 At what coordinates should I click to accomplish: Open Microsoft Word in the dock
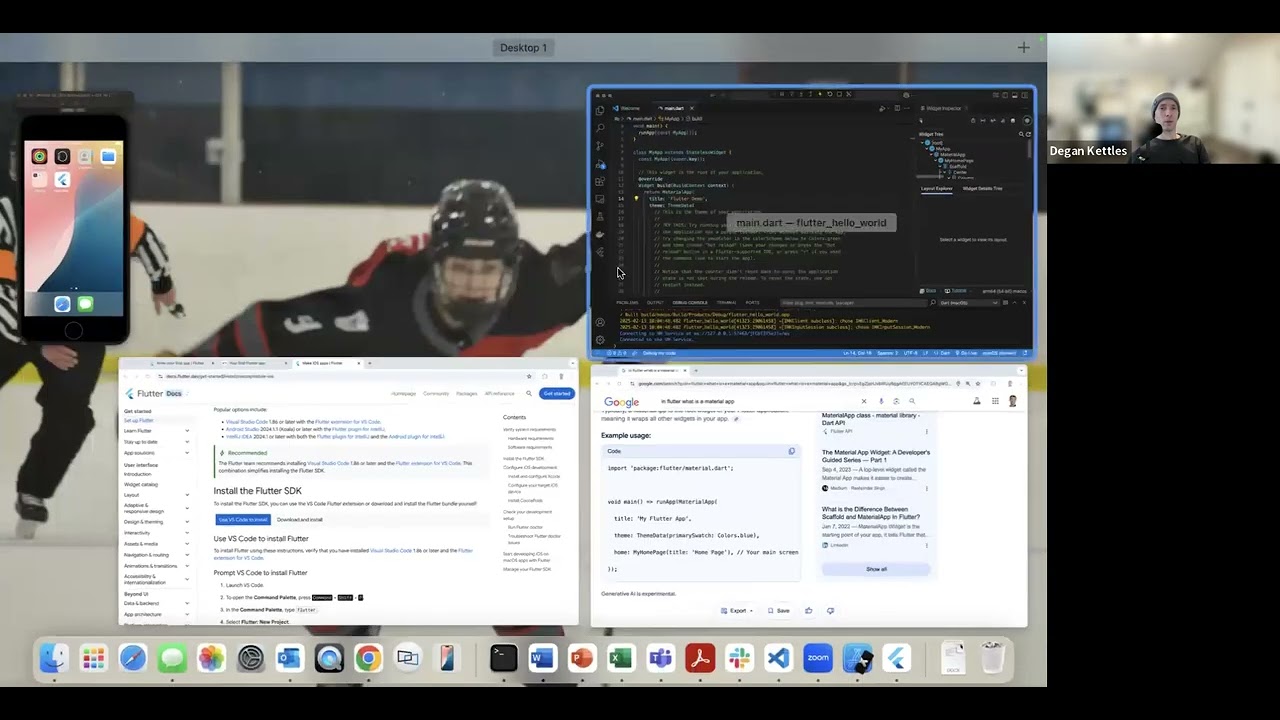pos(542,658)
